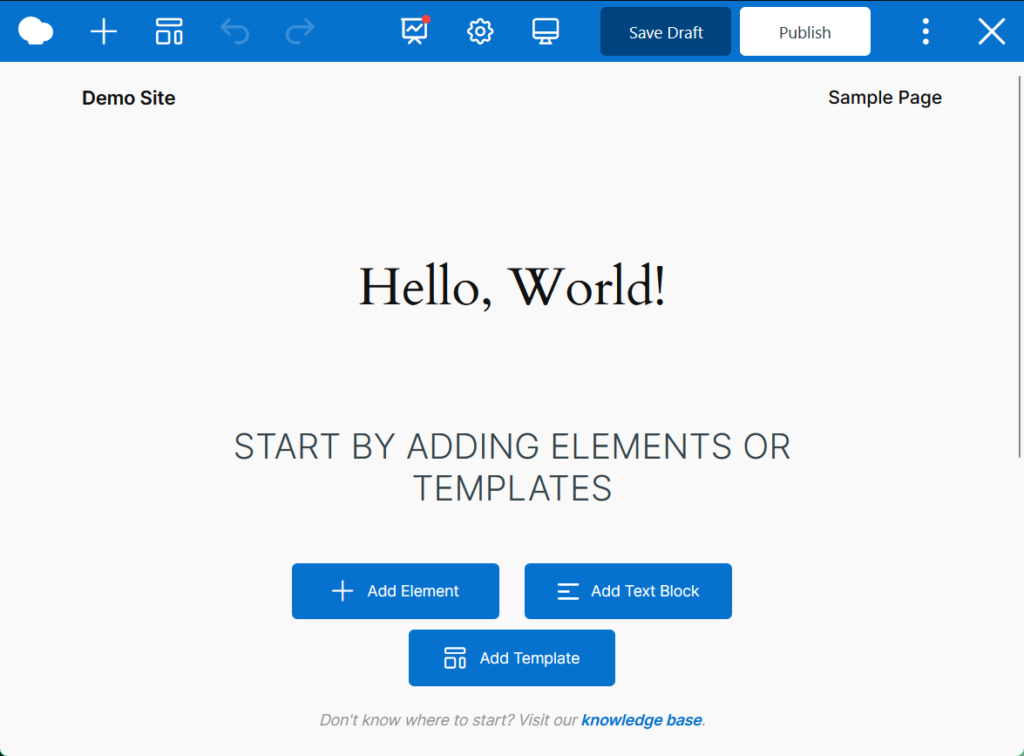The width and height of the screenshot is (1024, 756).
Task: Close the editor with the X icon
Action: pyautogui.click(x=991, y=31)
